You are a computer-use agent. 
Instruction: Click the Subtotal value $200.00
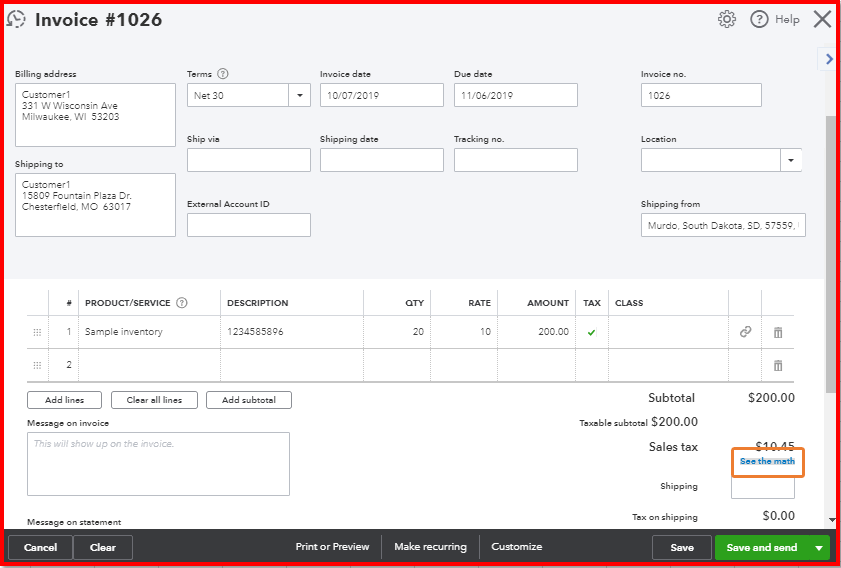click(771, 398)
